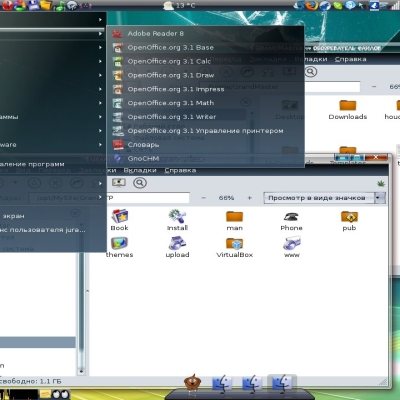This screenshot has width=400, height=400.
Task: Click search magnifier in back file browser
Action: (x=310, y=72)
